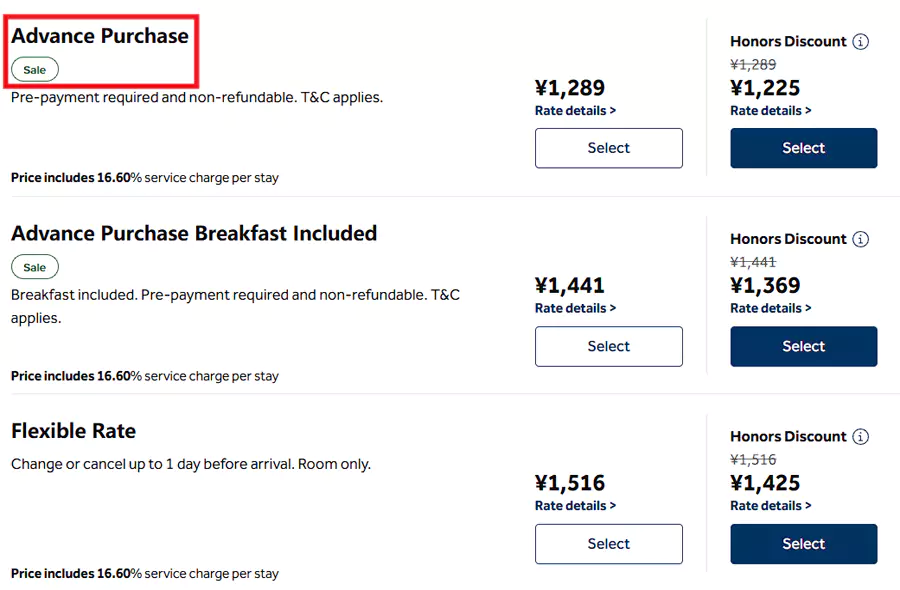Expand Rate details under ¥1,441
Image resolution: width=900 pixels, height=590 pixels.
(575, 308)
